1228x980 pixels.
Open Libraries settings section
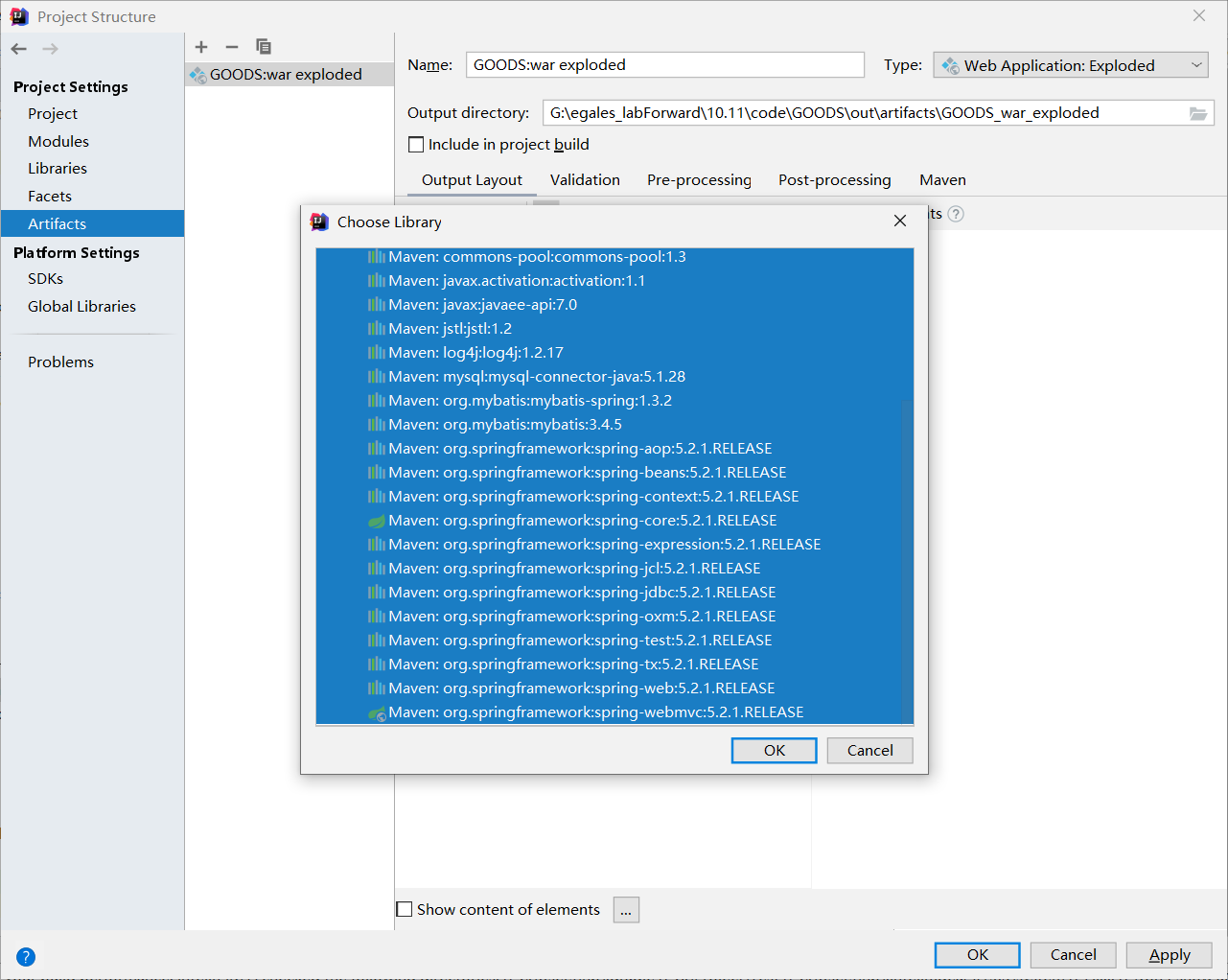point(58,169)
